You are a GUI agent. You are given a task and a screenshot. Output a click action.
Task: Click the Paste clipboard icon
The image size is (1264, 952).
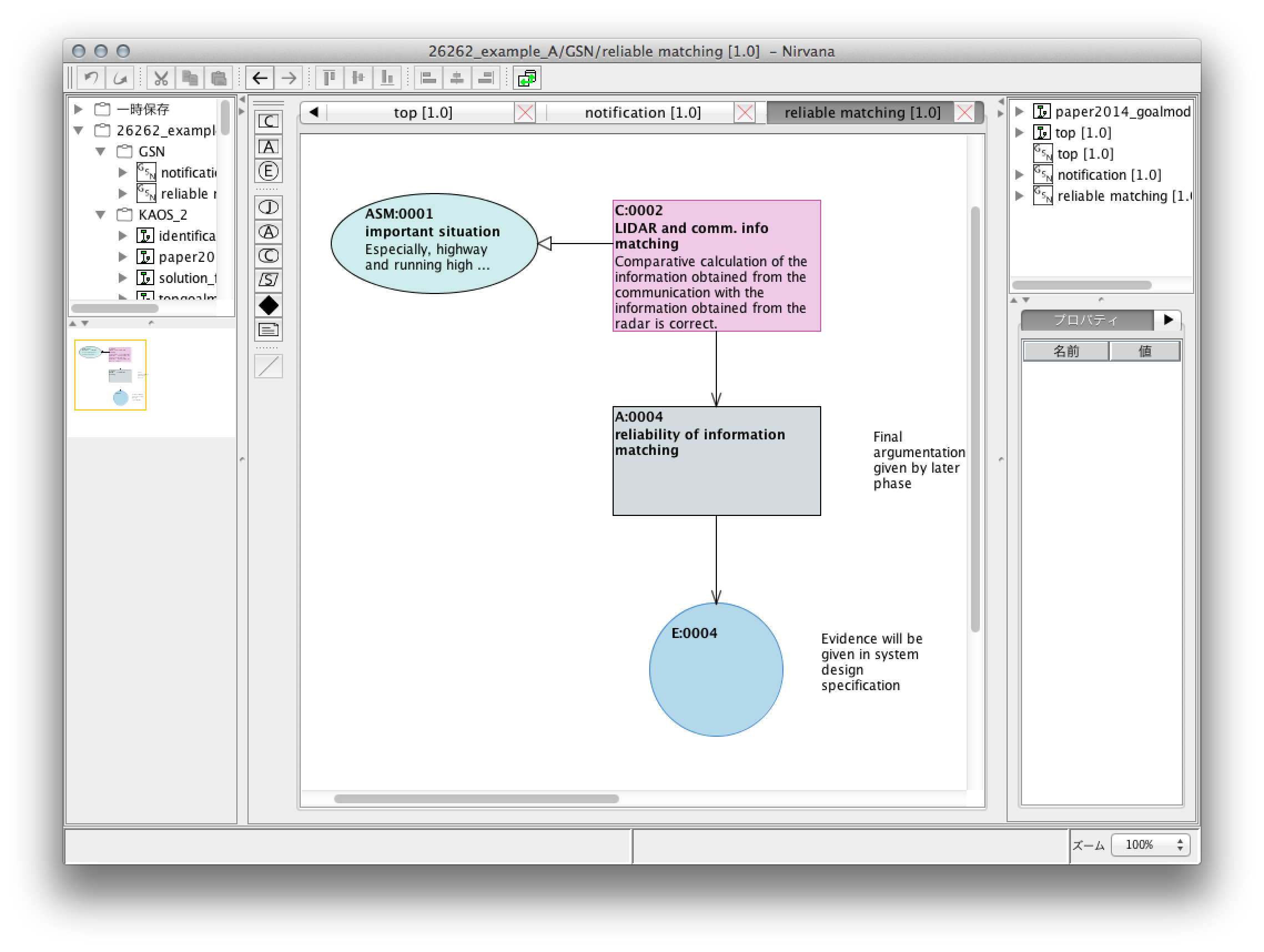click(218, 78)
